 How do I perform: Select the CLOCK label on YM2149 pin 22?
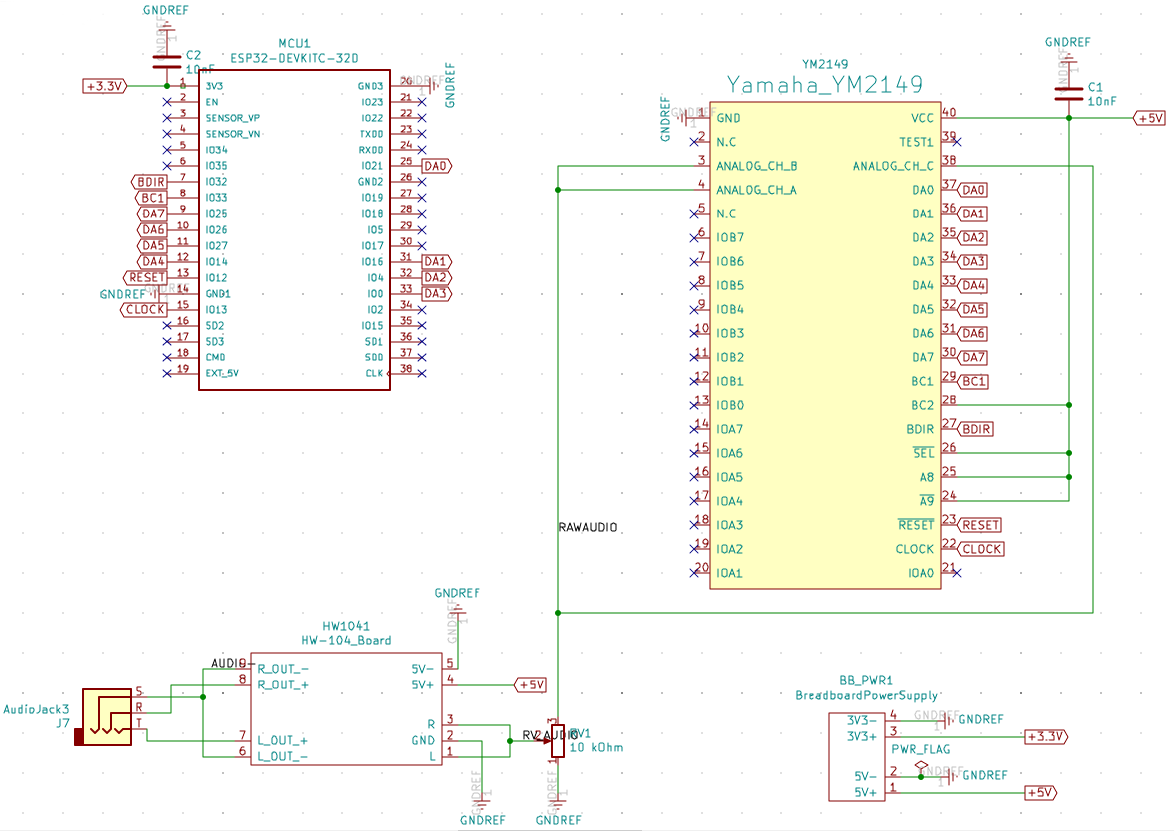point(981,549)
